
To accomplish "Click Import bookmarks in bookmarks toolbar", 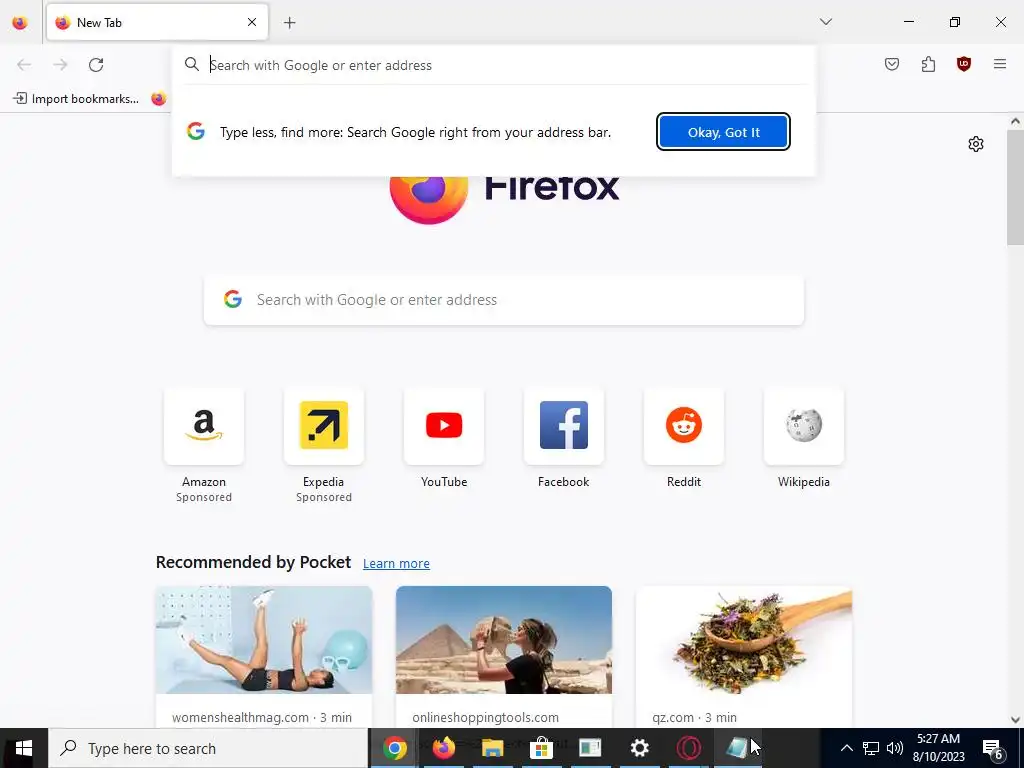I will pos(76,99).
